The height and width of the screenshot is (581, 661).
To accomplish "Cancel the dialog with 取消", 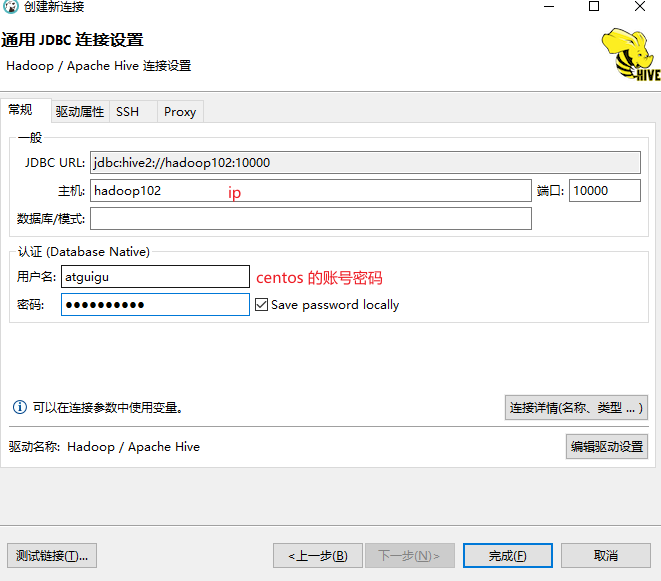I will pos(605,556).
